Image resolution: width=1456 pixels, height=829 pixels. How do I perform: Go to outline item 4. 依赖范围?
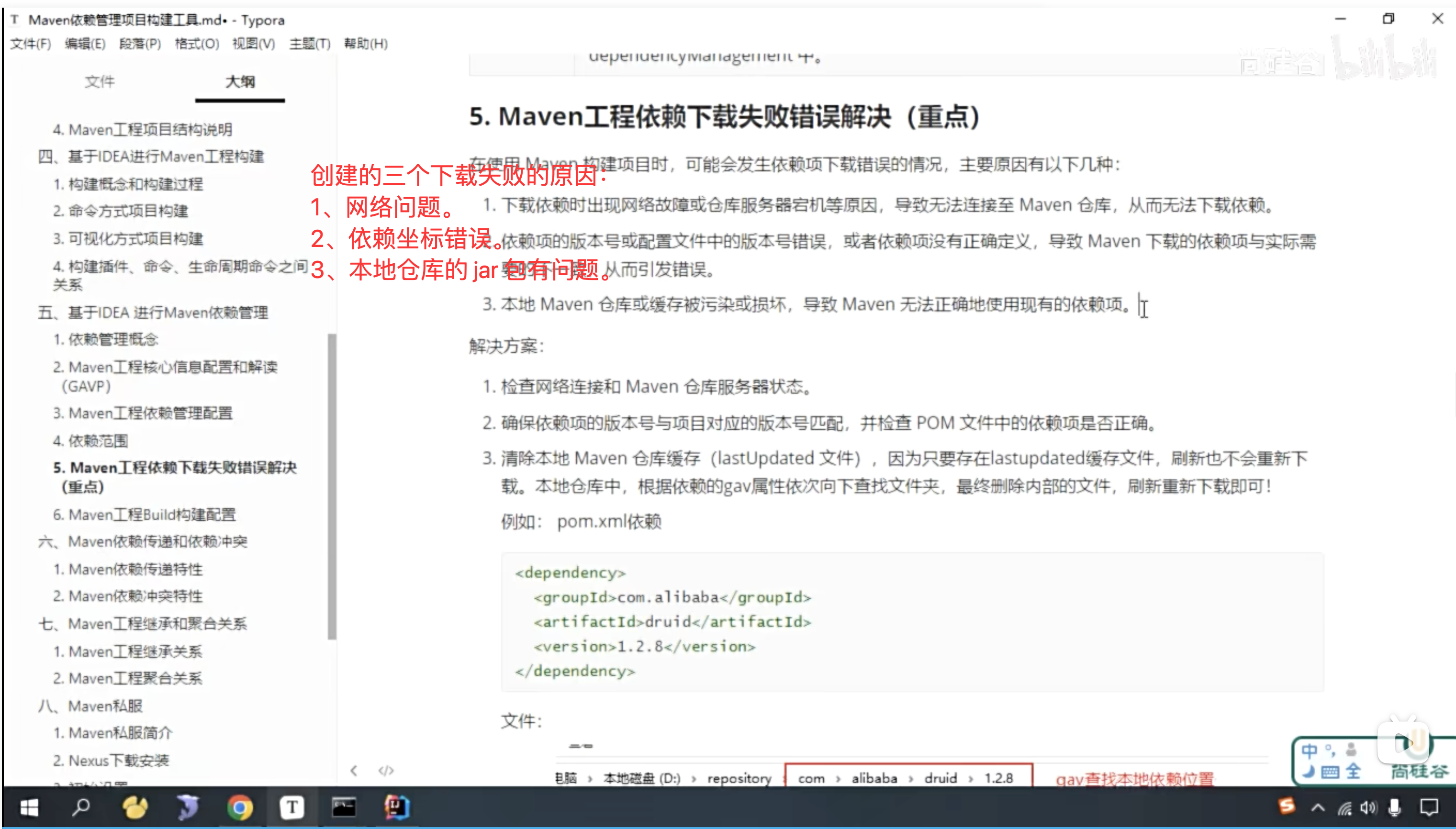(90, 441)
